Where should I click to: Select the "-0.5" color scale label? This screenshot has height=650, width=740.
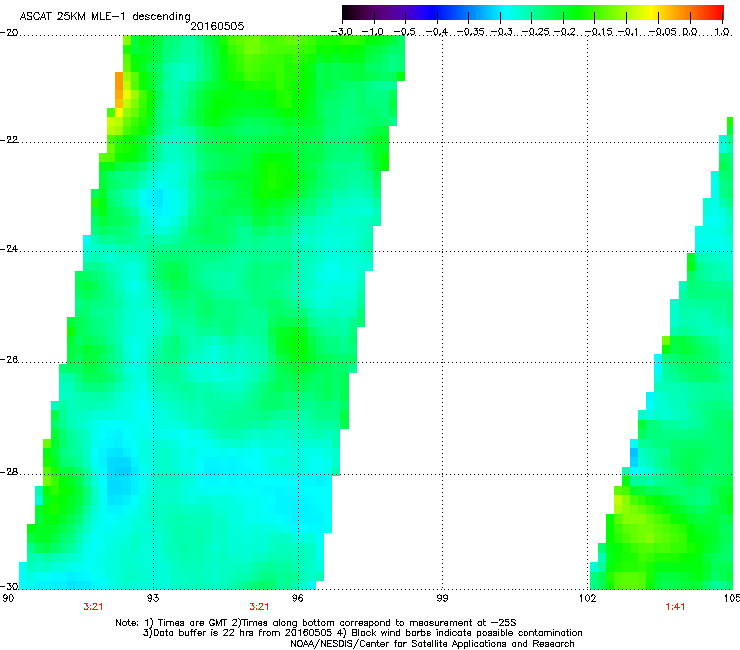click(405, 32)
